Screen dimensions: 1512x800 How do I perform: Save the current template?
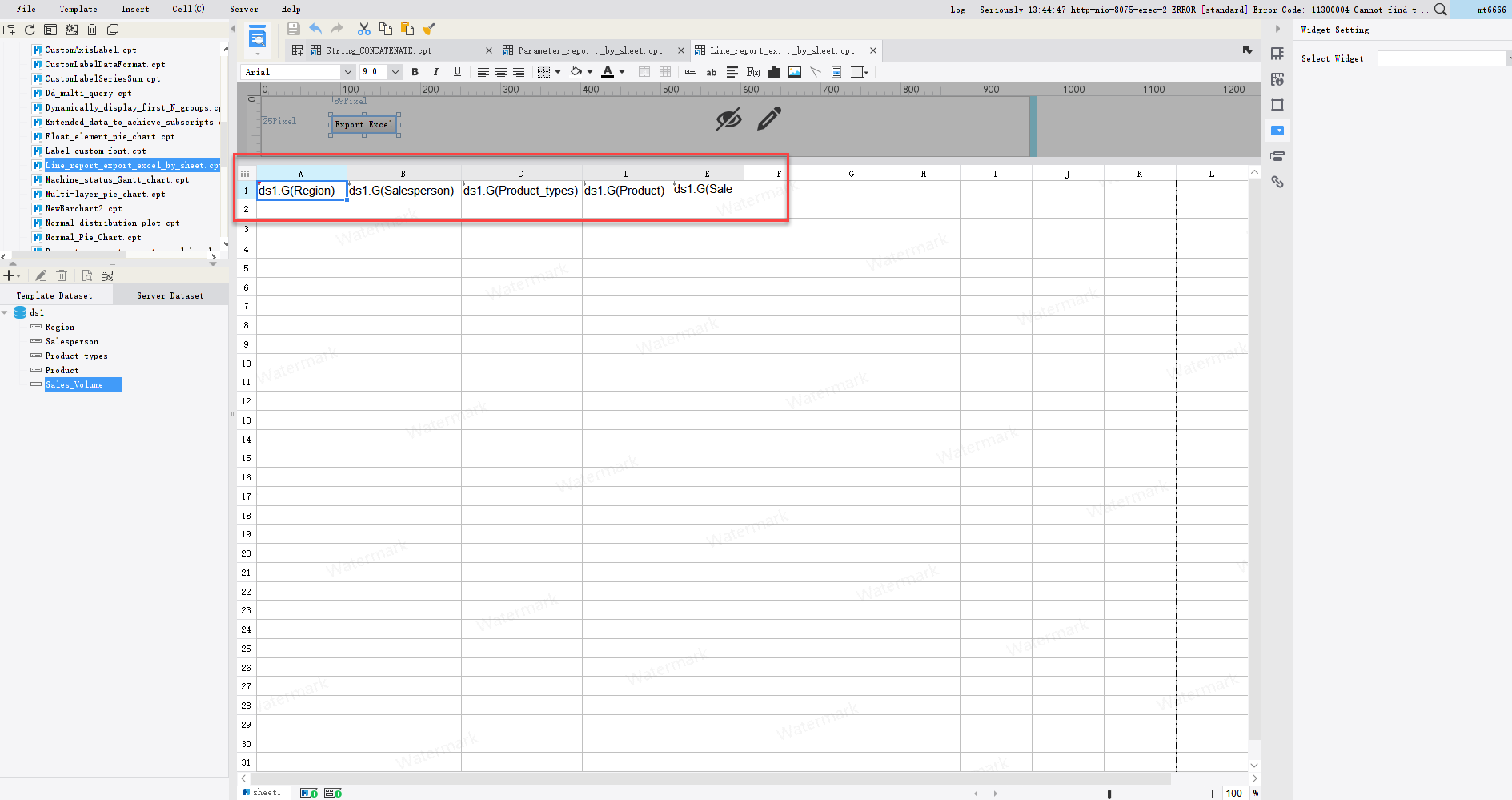[292, 29]
